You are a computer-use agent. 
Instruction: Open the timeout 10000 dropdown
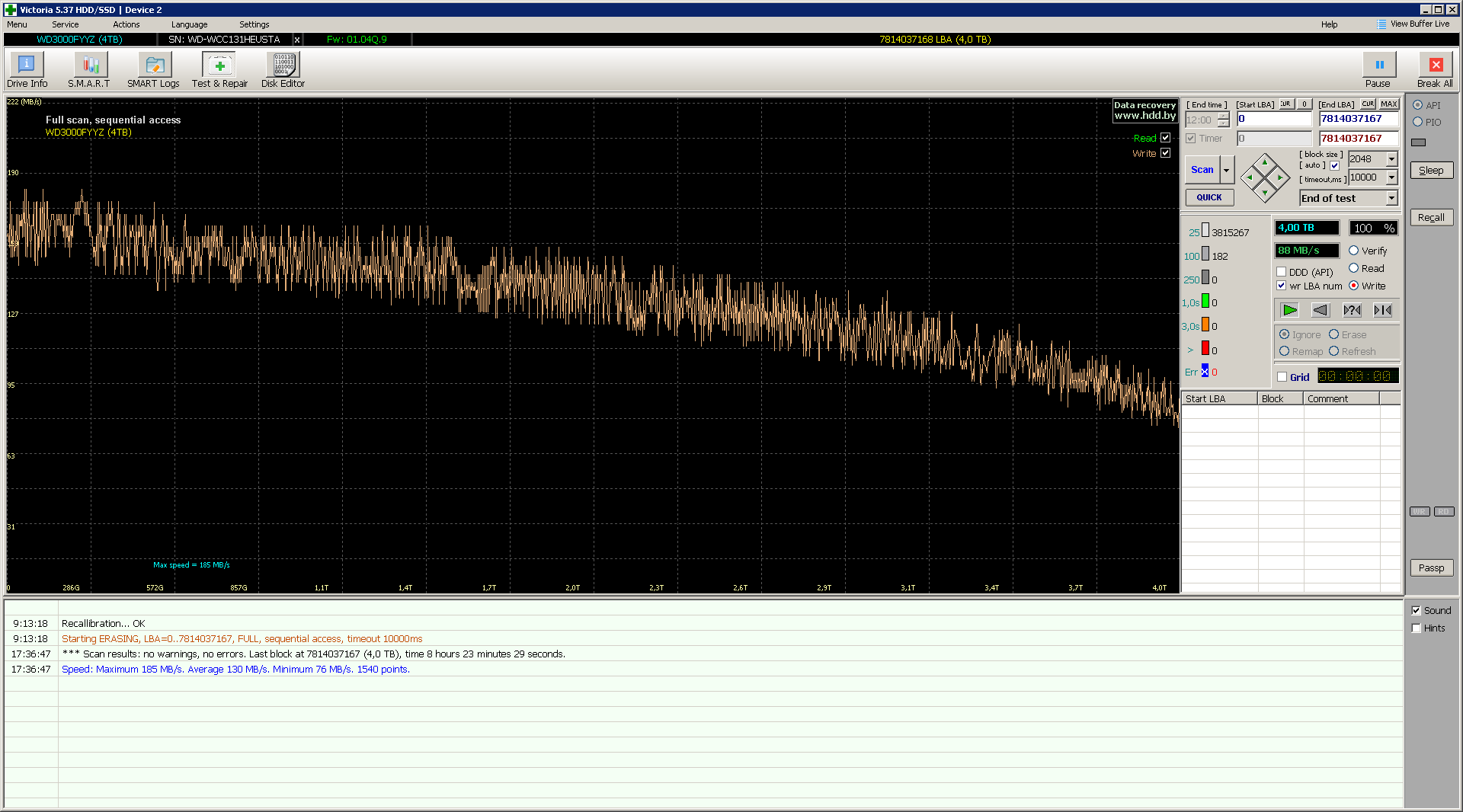[x=1391, y=177]
